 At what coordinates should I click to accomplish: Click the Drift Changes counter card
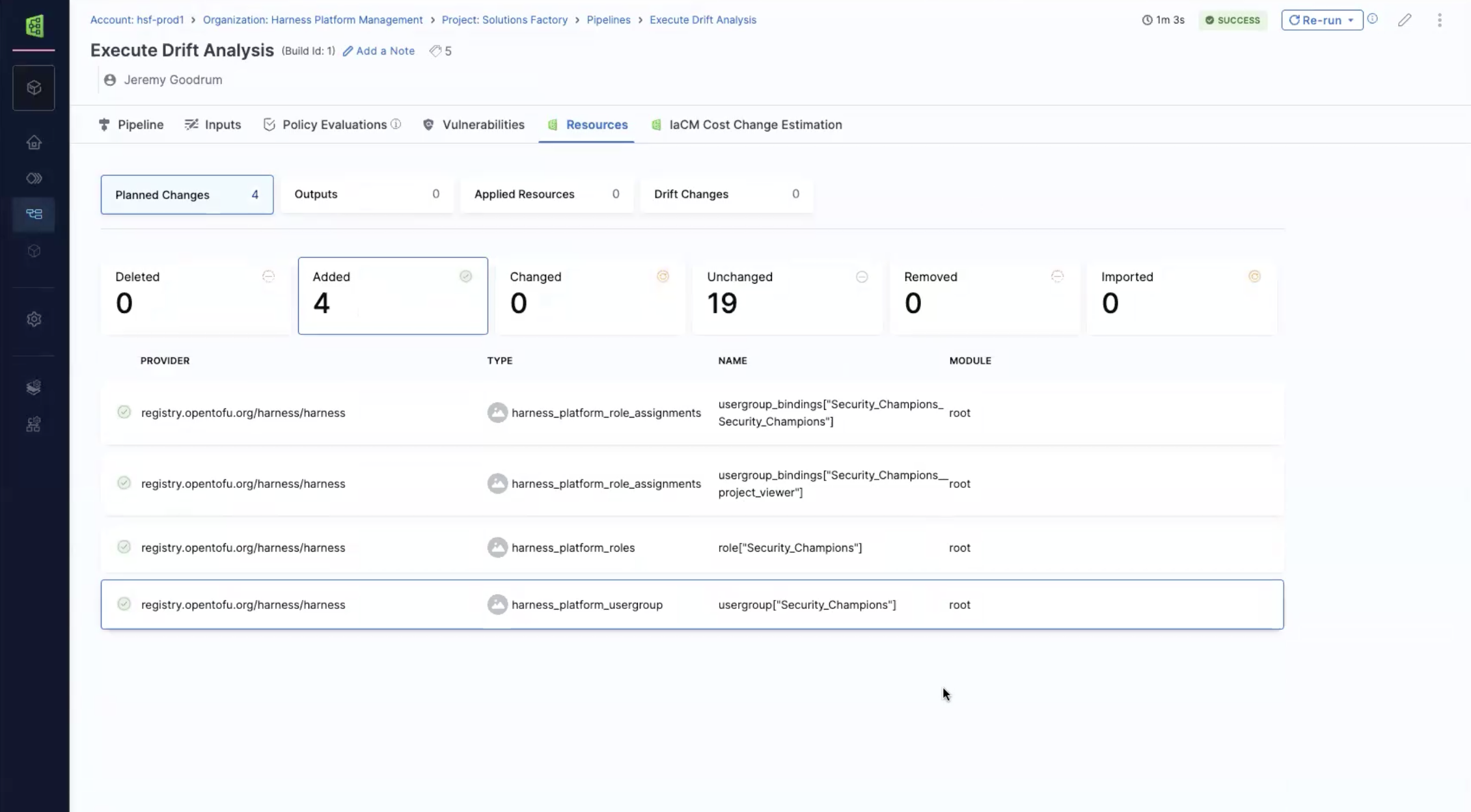726,194
